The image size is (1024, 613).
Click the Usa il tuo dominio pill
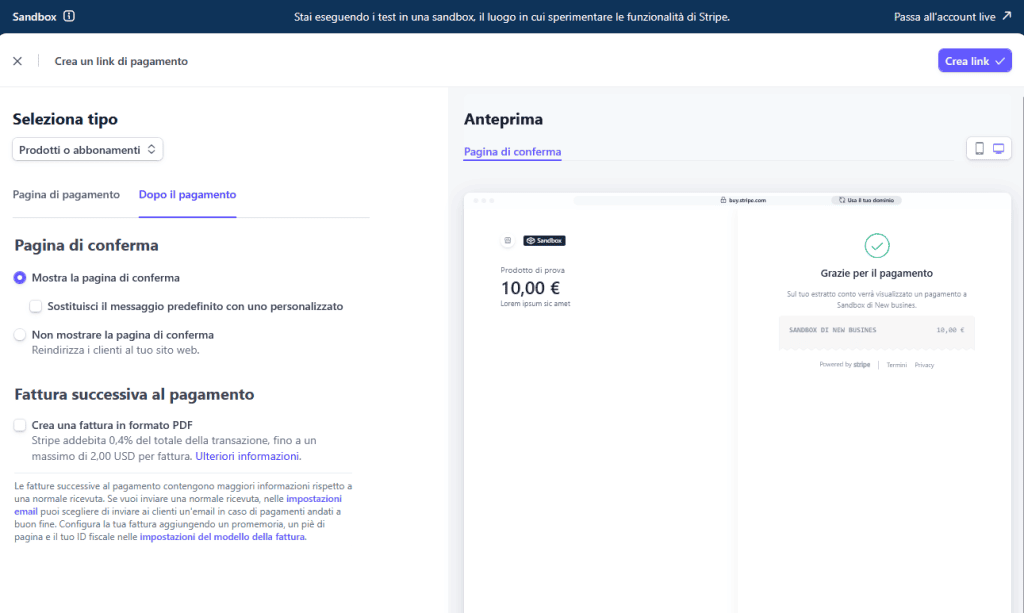point(868,199)
